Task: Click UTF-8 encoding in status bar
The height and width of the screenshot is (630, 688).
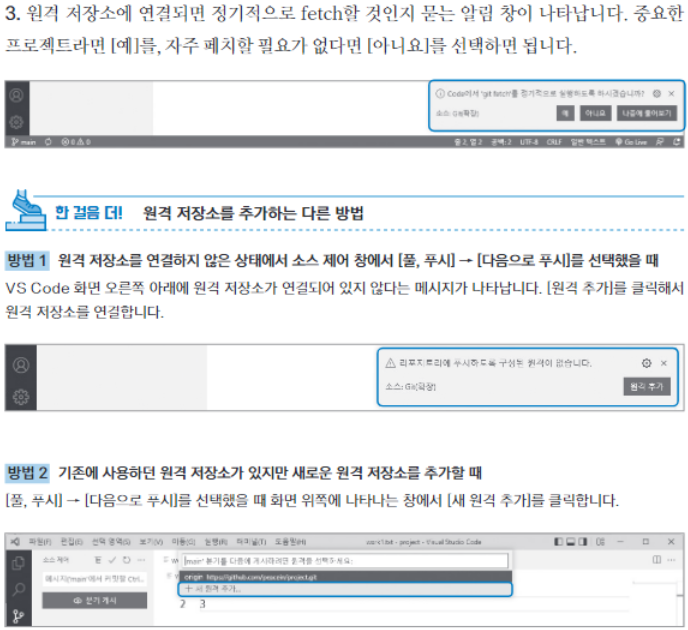Action: coord(529,142)
